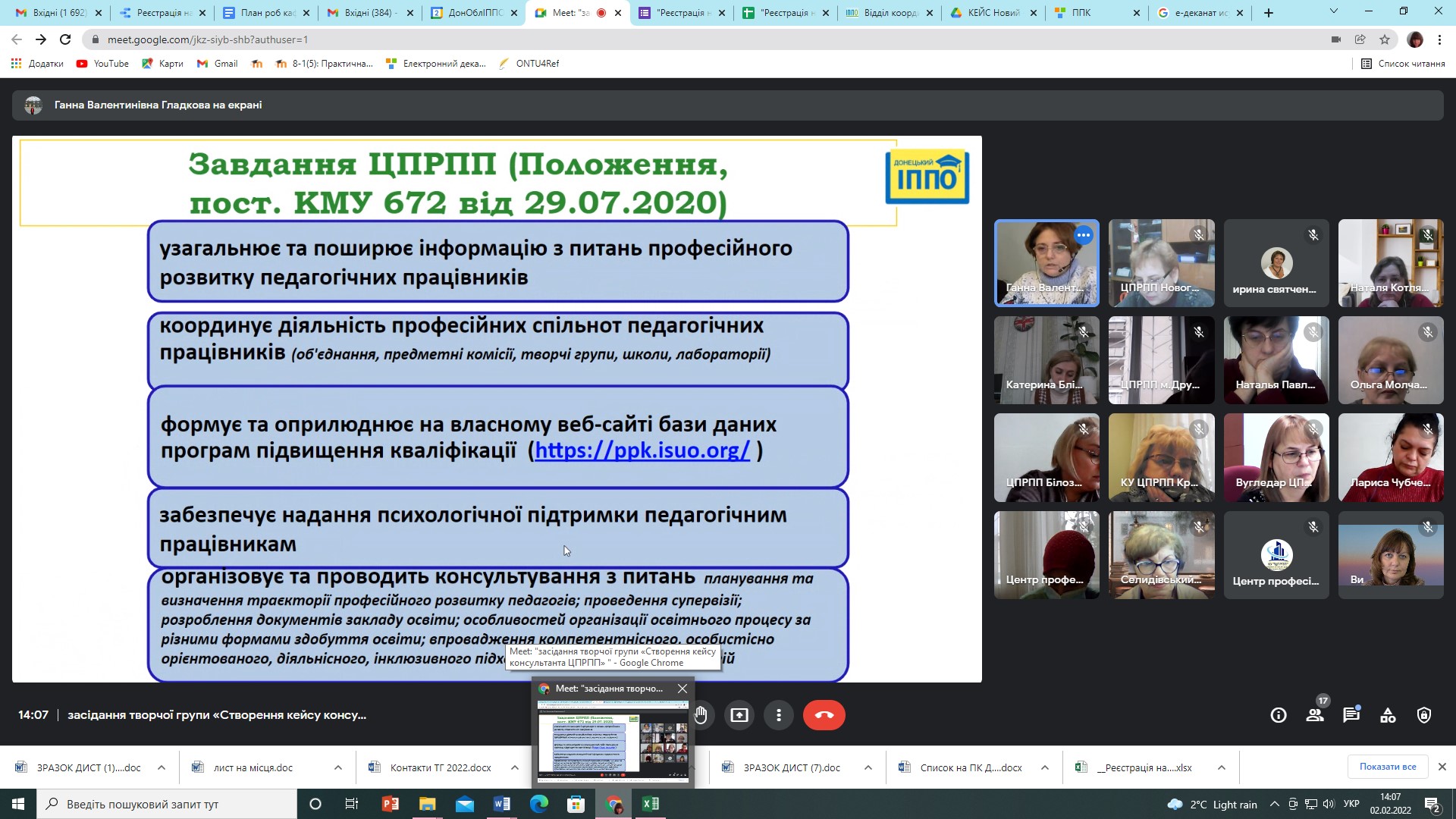Screen dimensions: 1456x819
Task: Open Microsoft Edge from the taskbar
Action: [539, 804]
